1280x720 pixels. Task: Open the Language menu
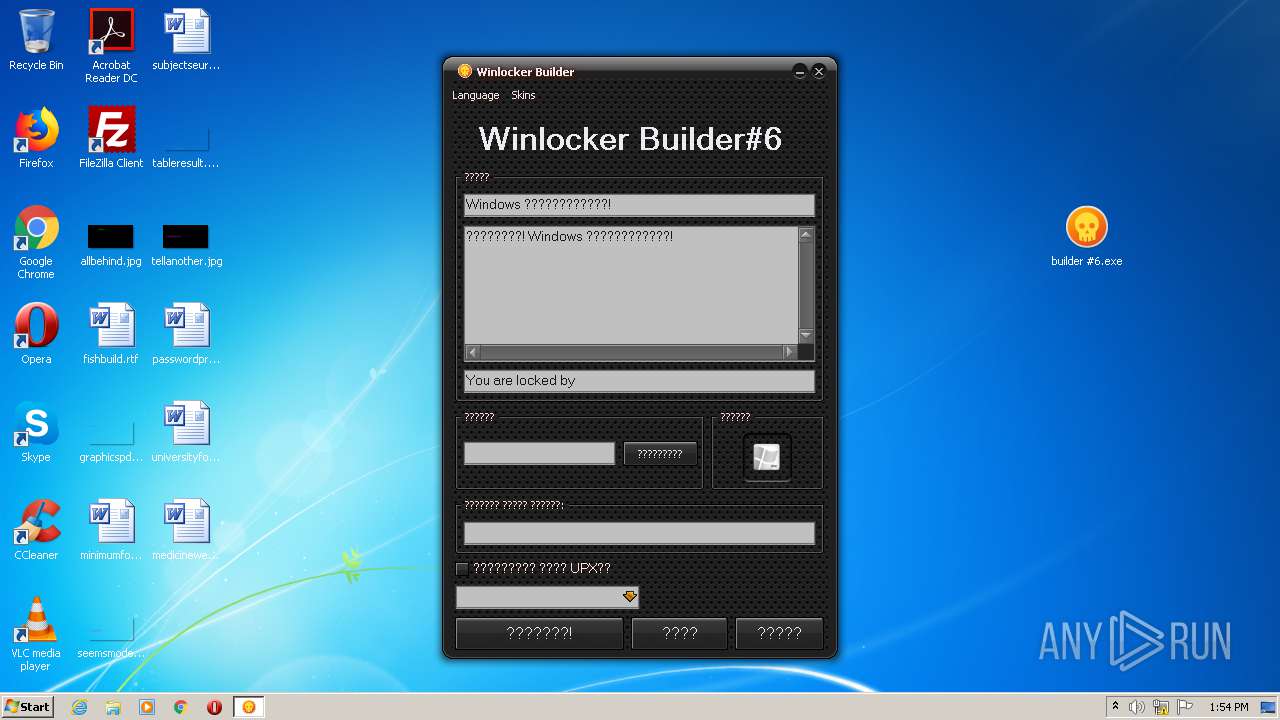[475, 95]
